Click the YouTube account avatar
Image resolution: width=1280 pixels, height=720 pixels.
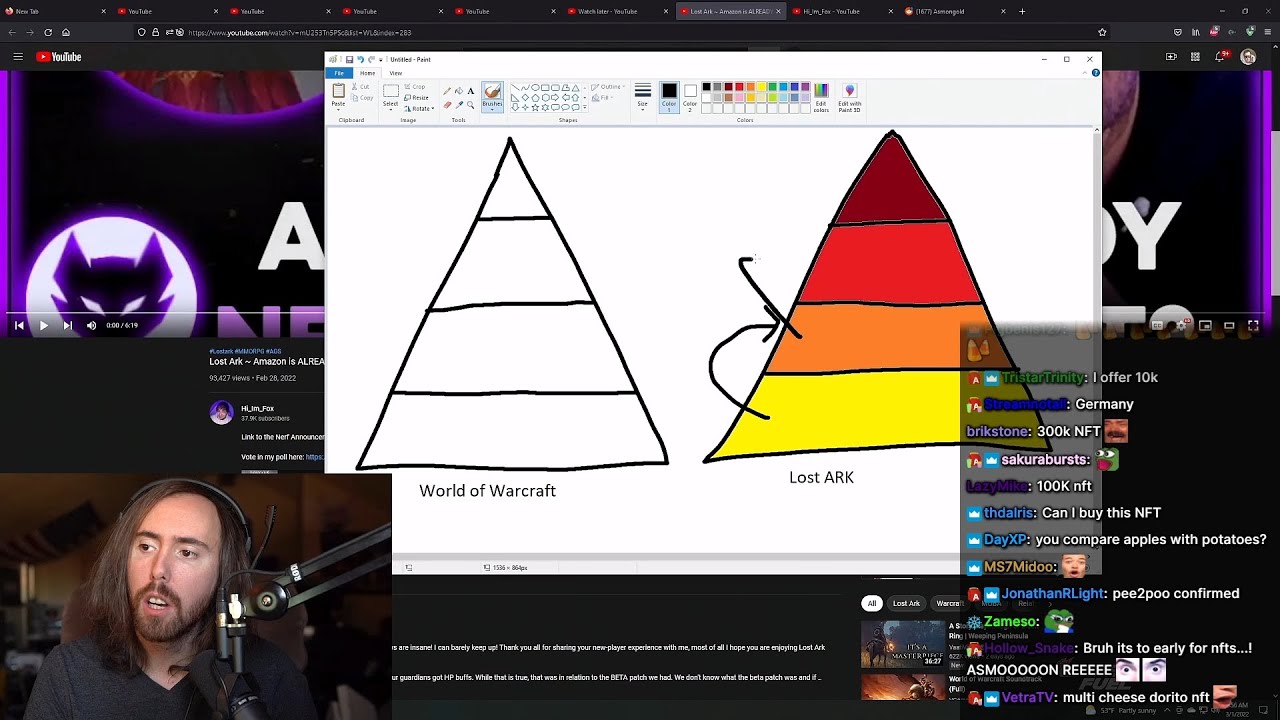pyautogui.click(x=1247, y=57)
